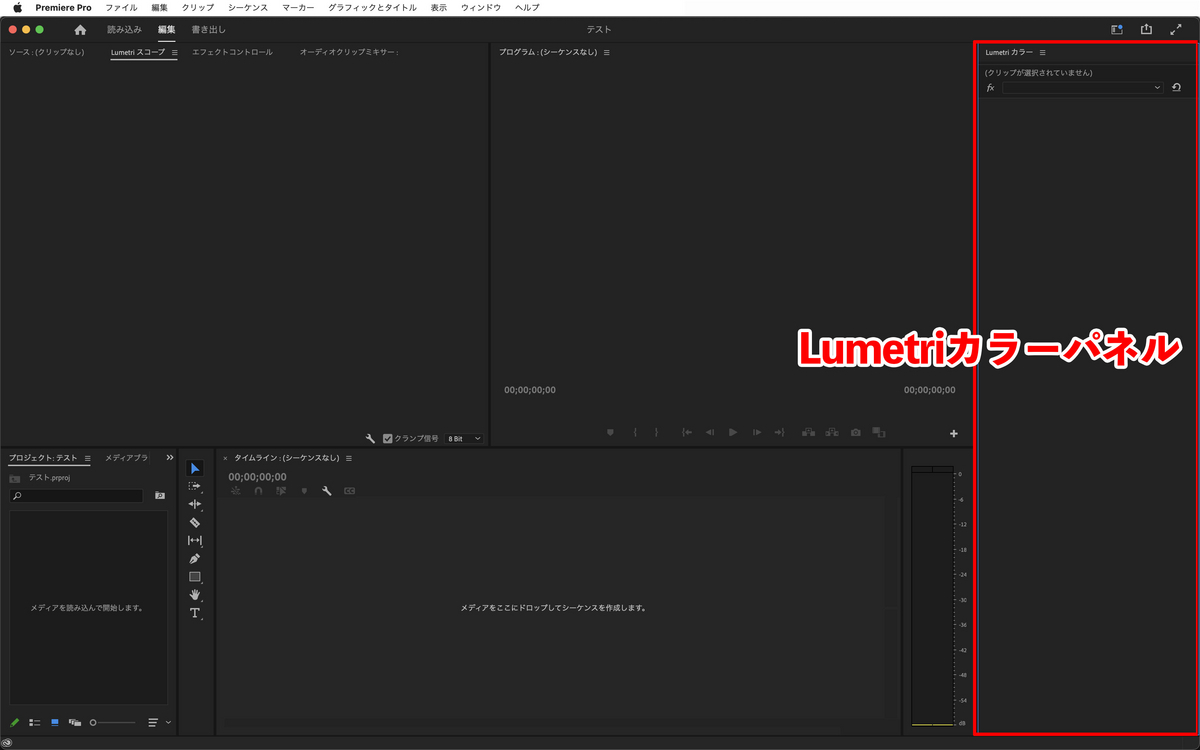Toggle insert sequences as nests icon
Image resolution: width=1200 pixels, height=750 pixels.
[x=235, y=491]
